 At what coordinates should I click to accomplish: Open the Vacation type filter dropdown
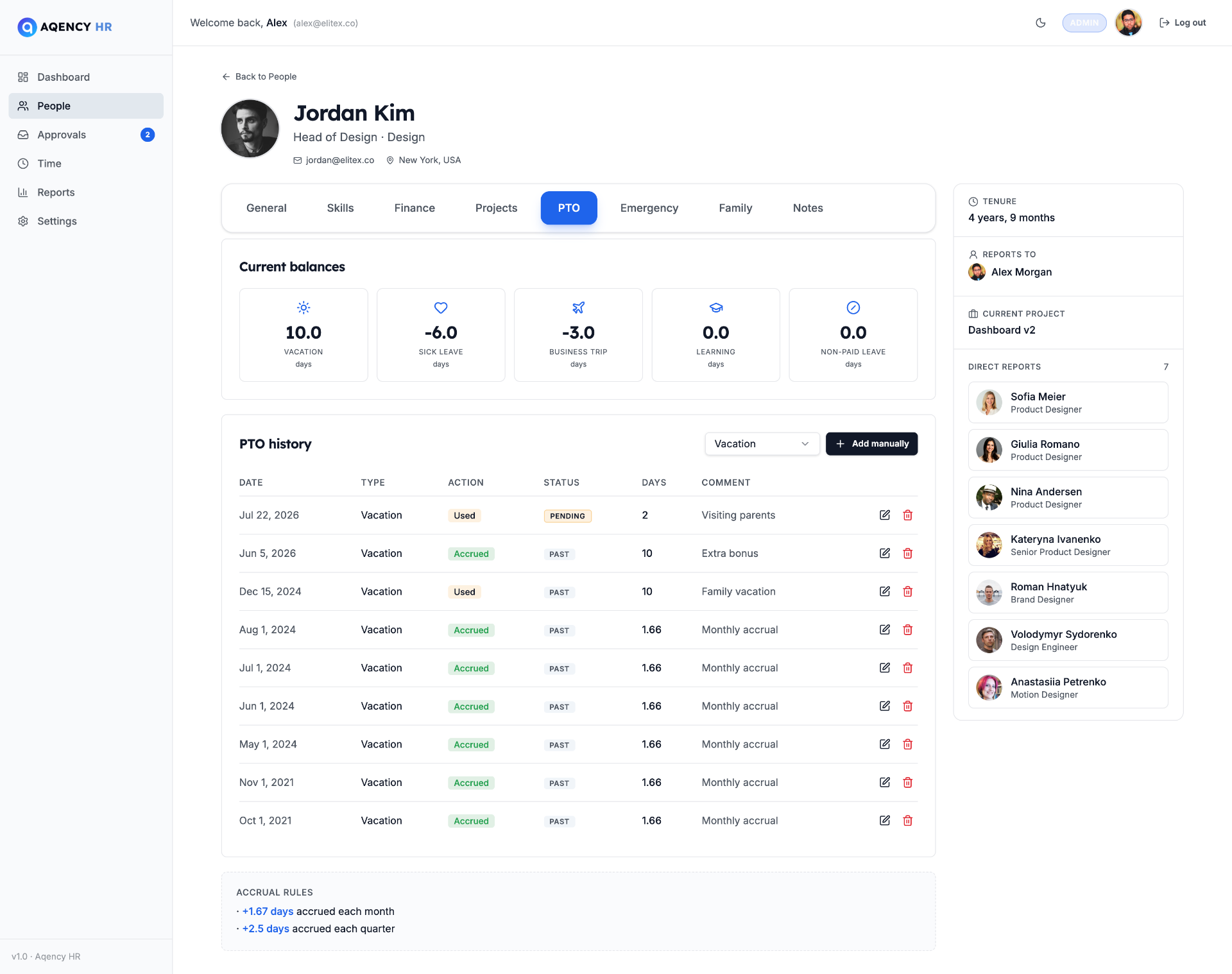coord(762,444)
